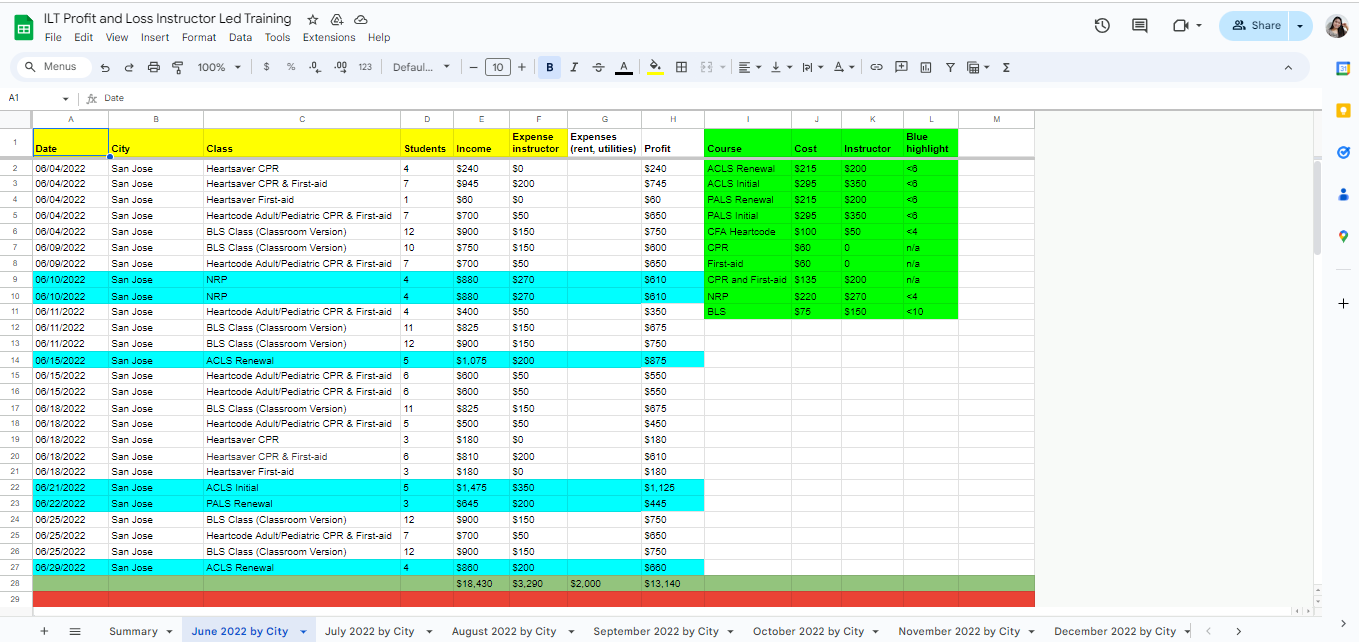The image size is (1359, 642).
Task: Decrease font size with minus
Action: 473,67
